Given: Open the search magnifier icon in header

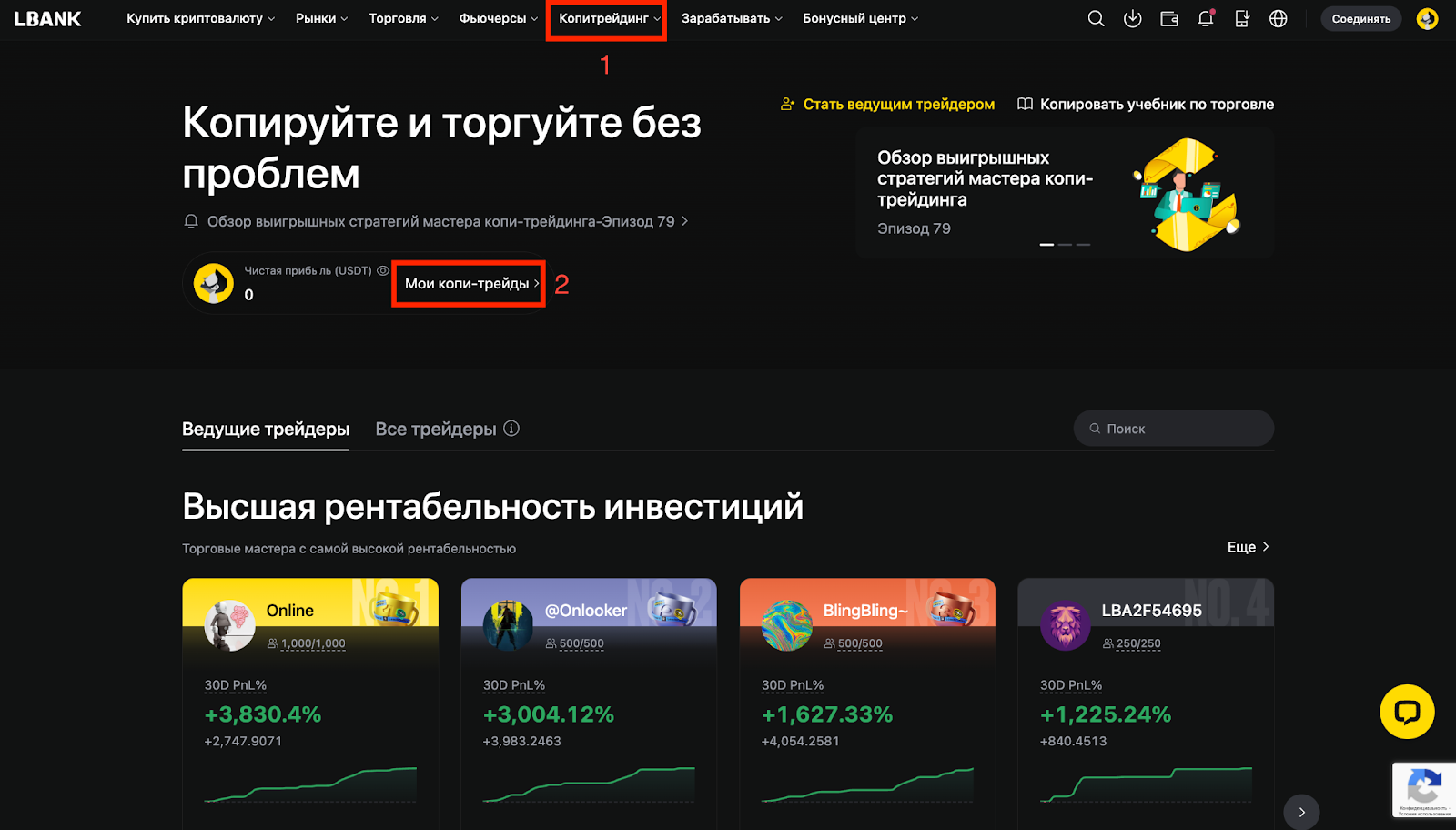Looking at the screenshot, I should [1096, 18].
